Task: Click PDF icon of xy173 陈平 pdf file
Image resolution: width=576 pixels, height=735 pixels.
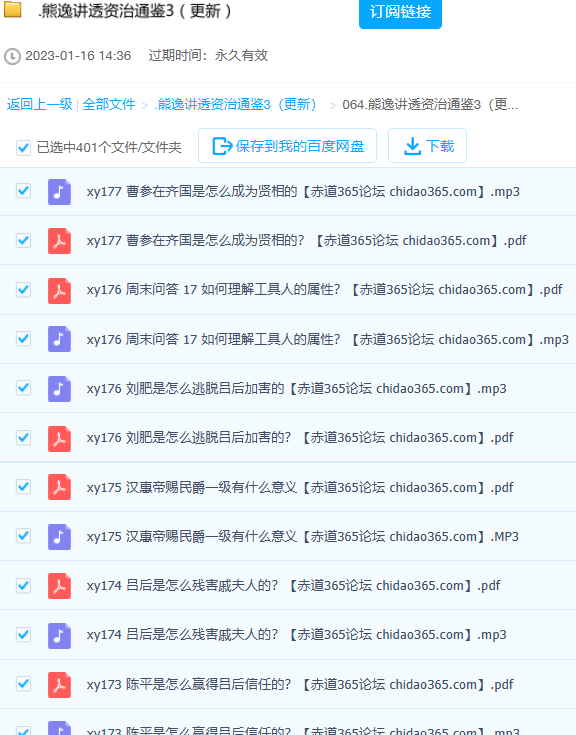Action: [59, 684]
